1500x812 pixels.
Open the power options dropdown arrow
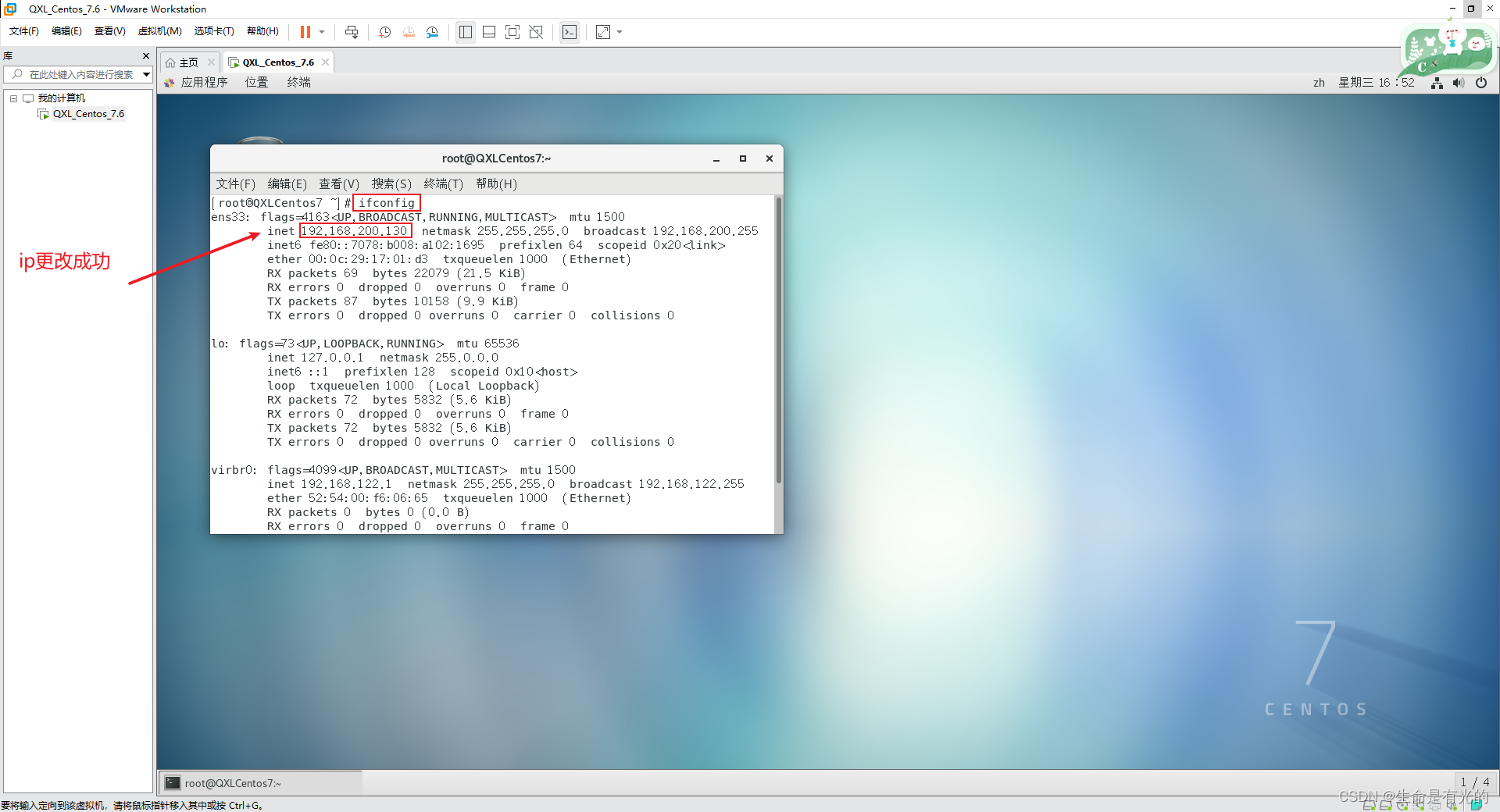point(322,32)
